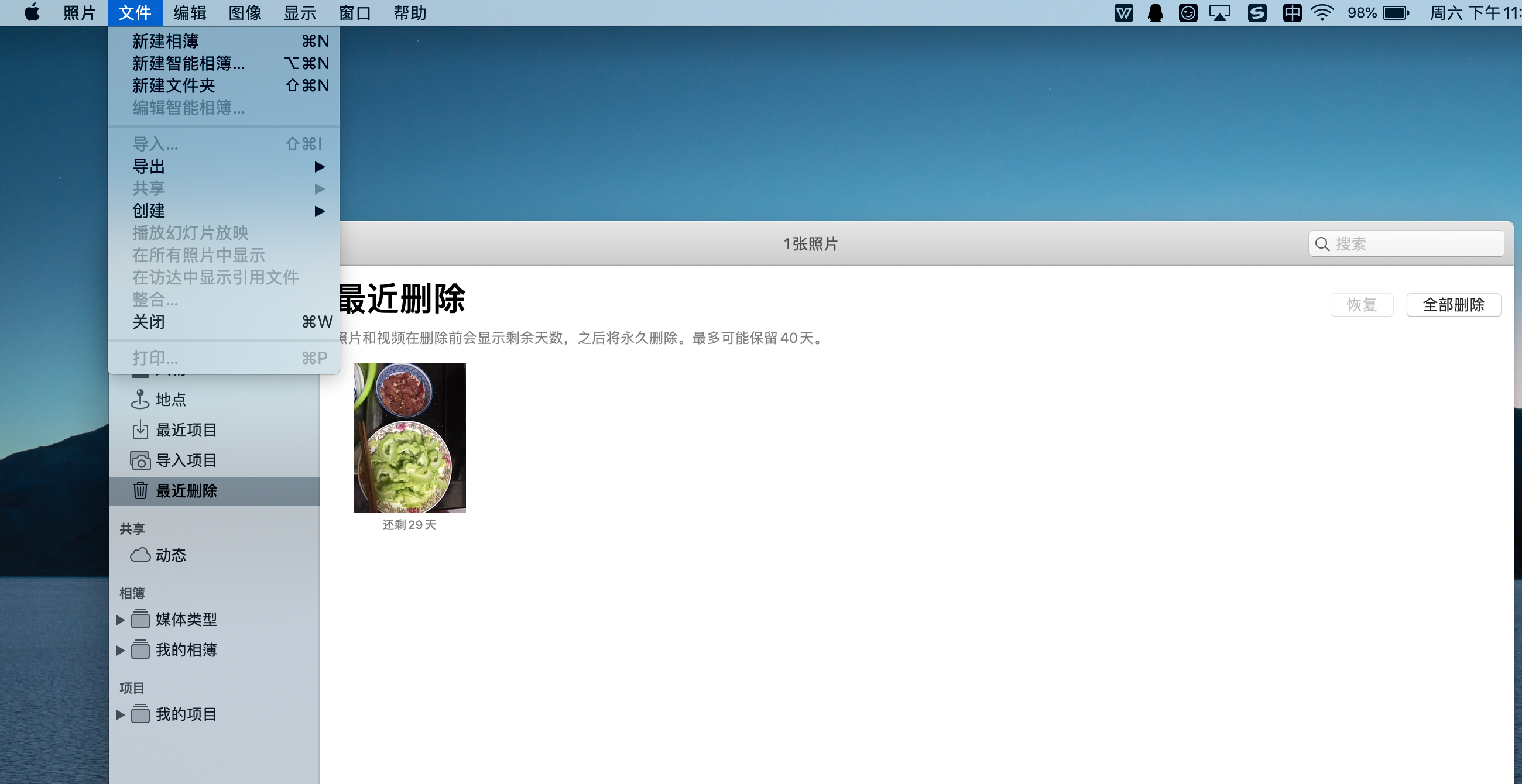This screenshot has height=784, width=1522.
Task: Click the Imports camera icon in sidebar
Action: tap(140, 460)
